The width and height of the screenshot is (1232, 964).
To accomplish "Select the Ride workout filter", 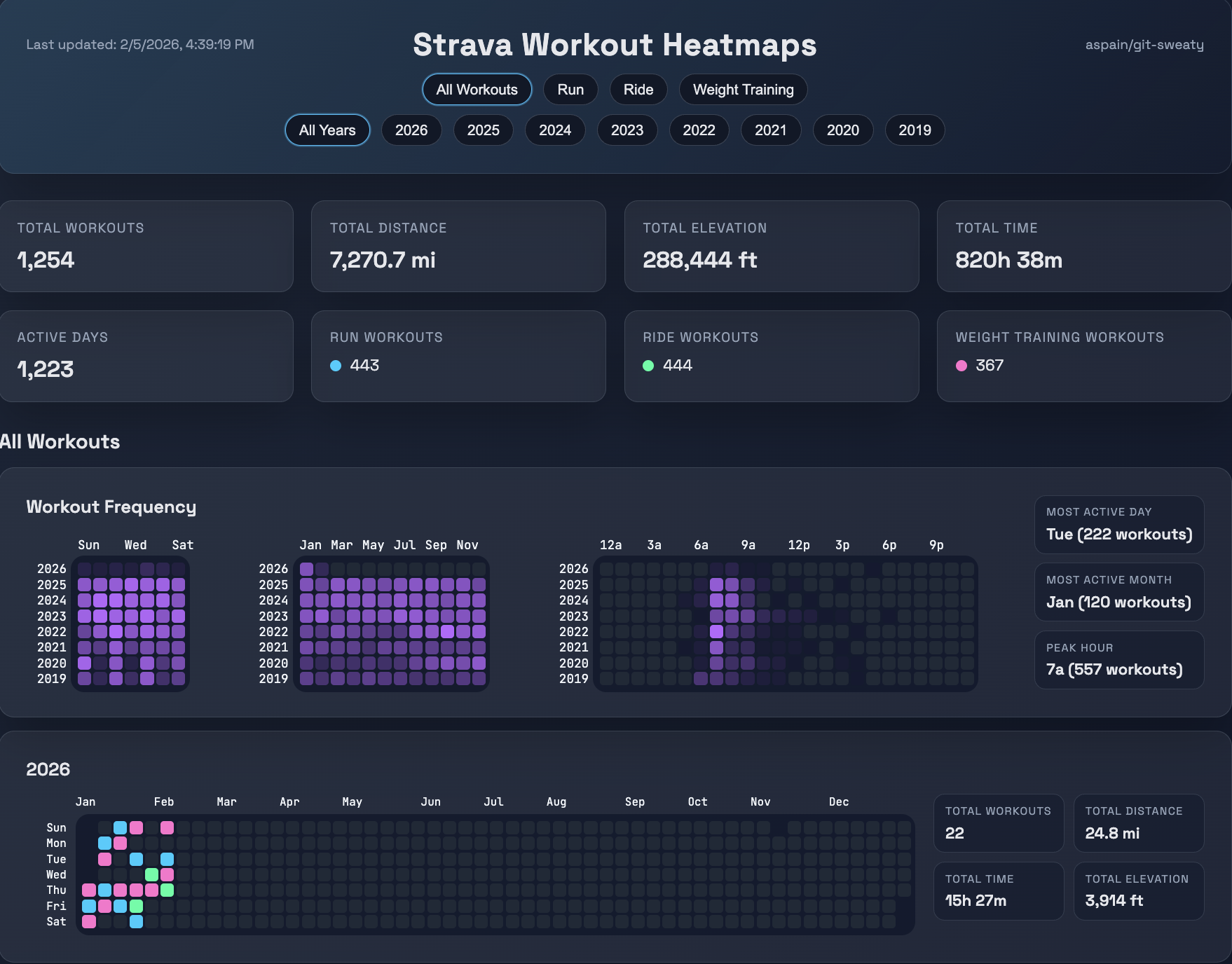I will pos(638,89).
